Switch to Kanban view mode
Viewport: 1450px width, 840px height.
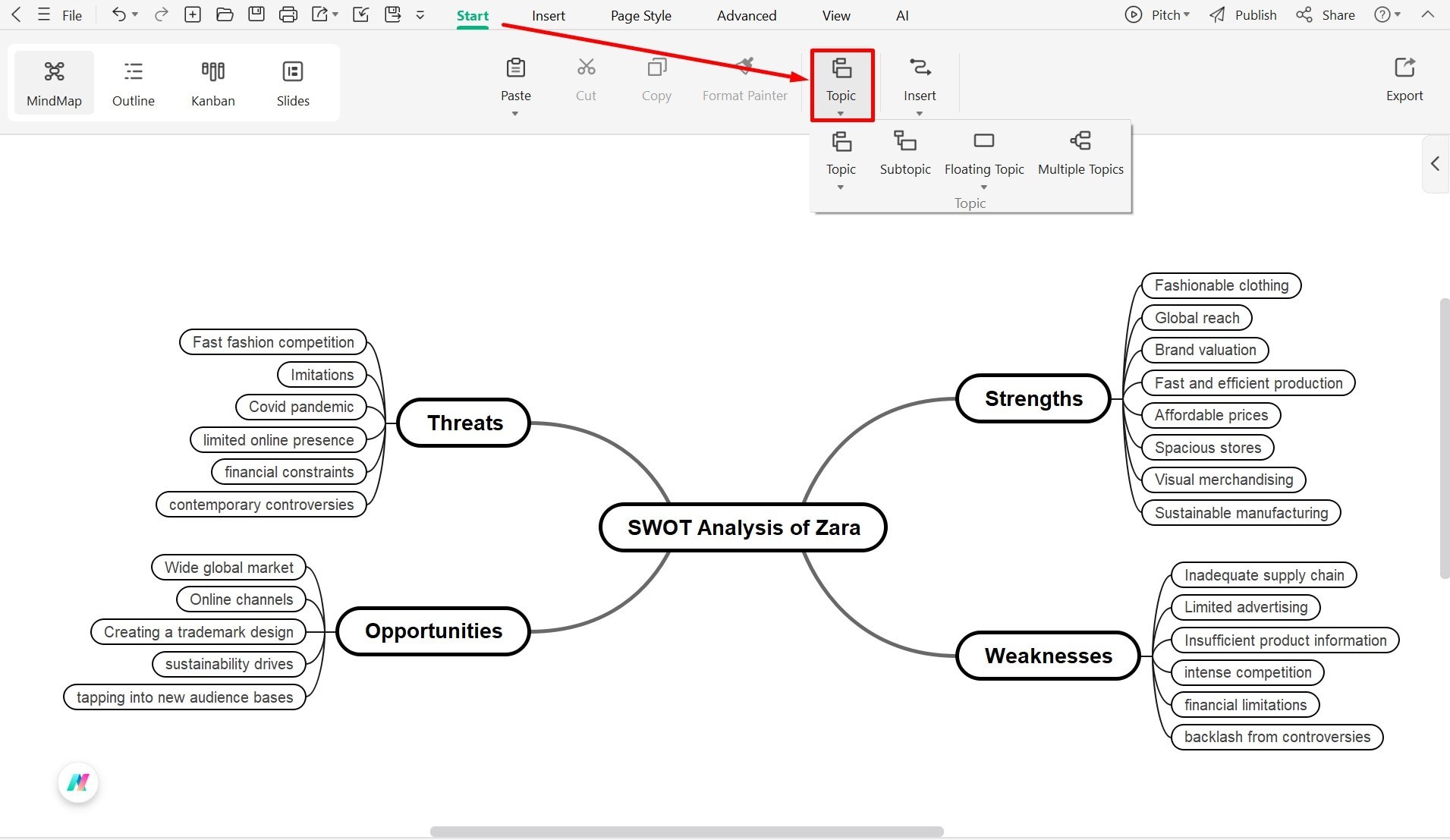click(x=213, y=83)
